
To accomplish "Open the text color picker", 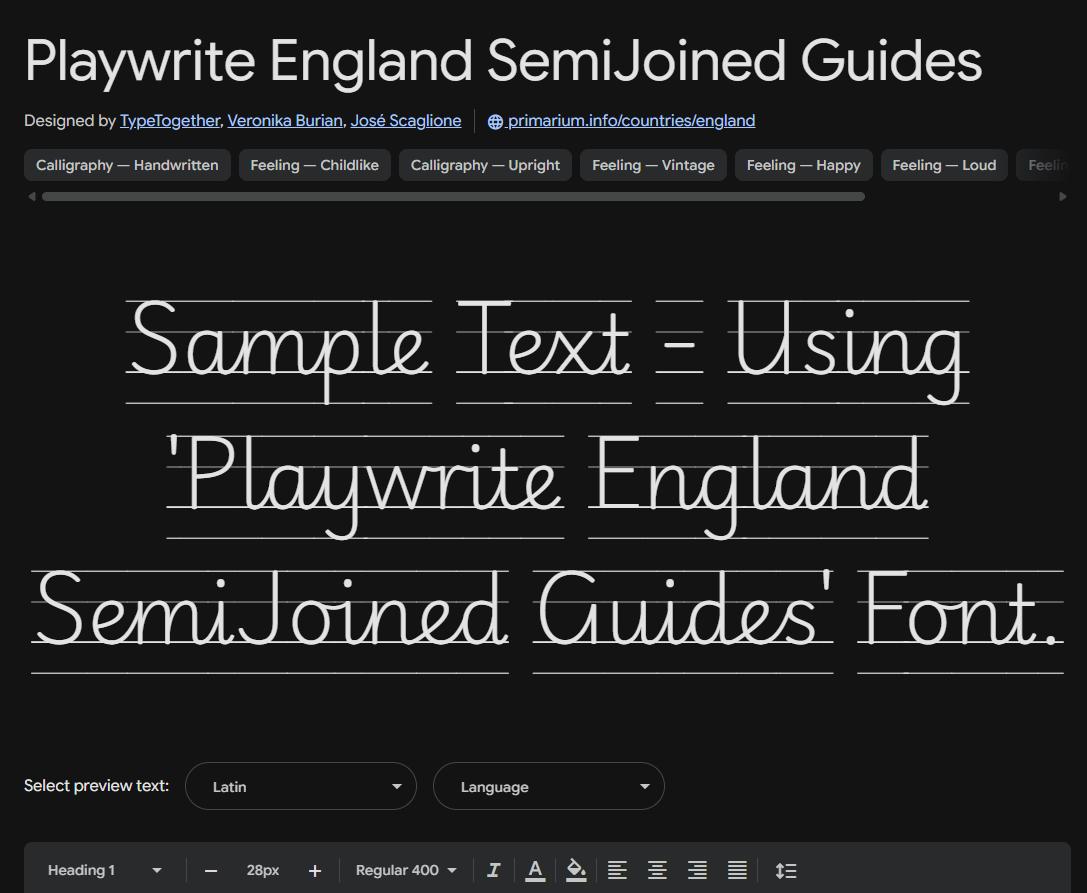I will tap(534, 870).
